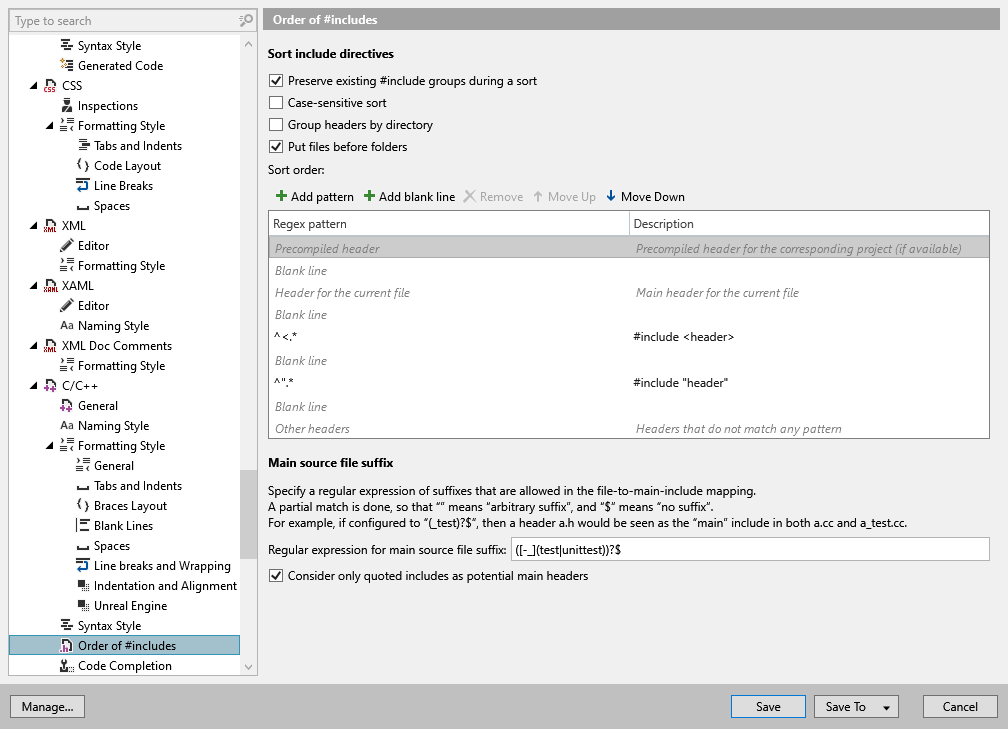Uncheck 'Preserve existing #include groups during a sort'

(x=276, y=81)
